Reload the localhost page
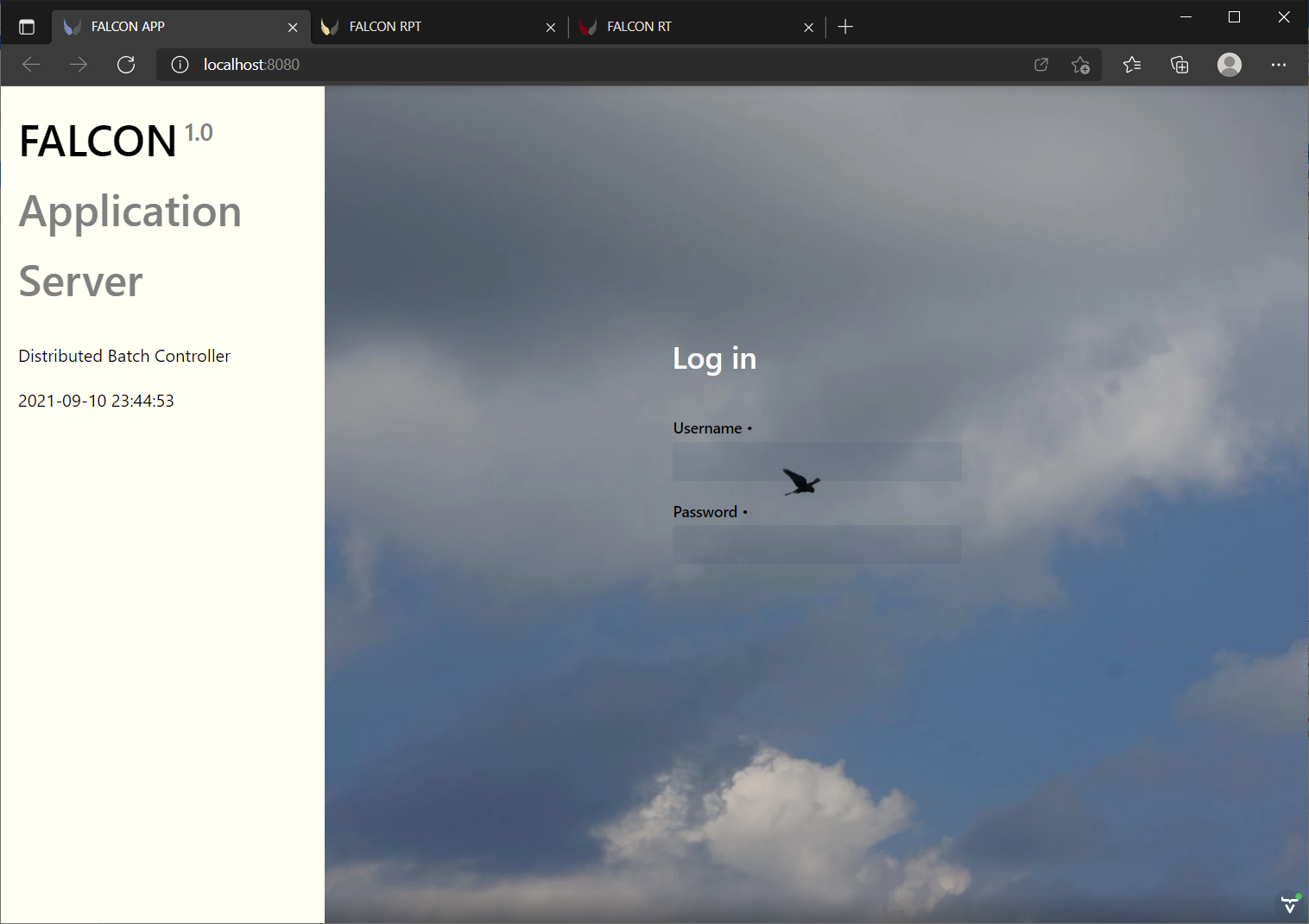 pyautogui.click(x=126, y=65)
